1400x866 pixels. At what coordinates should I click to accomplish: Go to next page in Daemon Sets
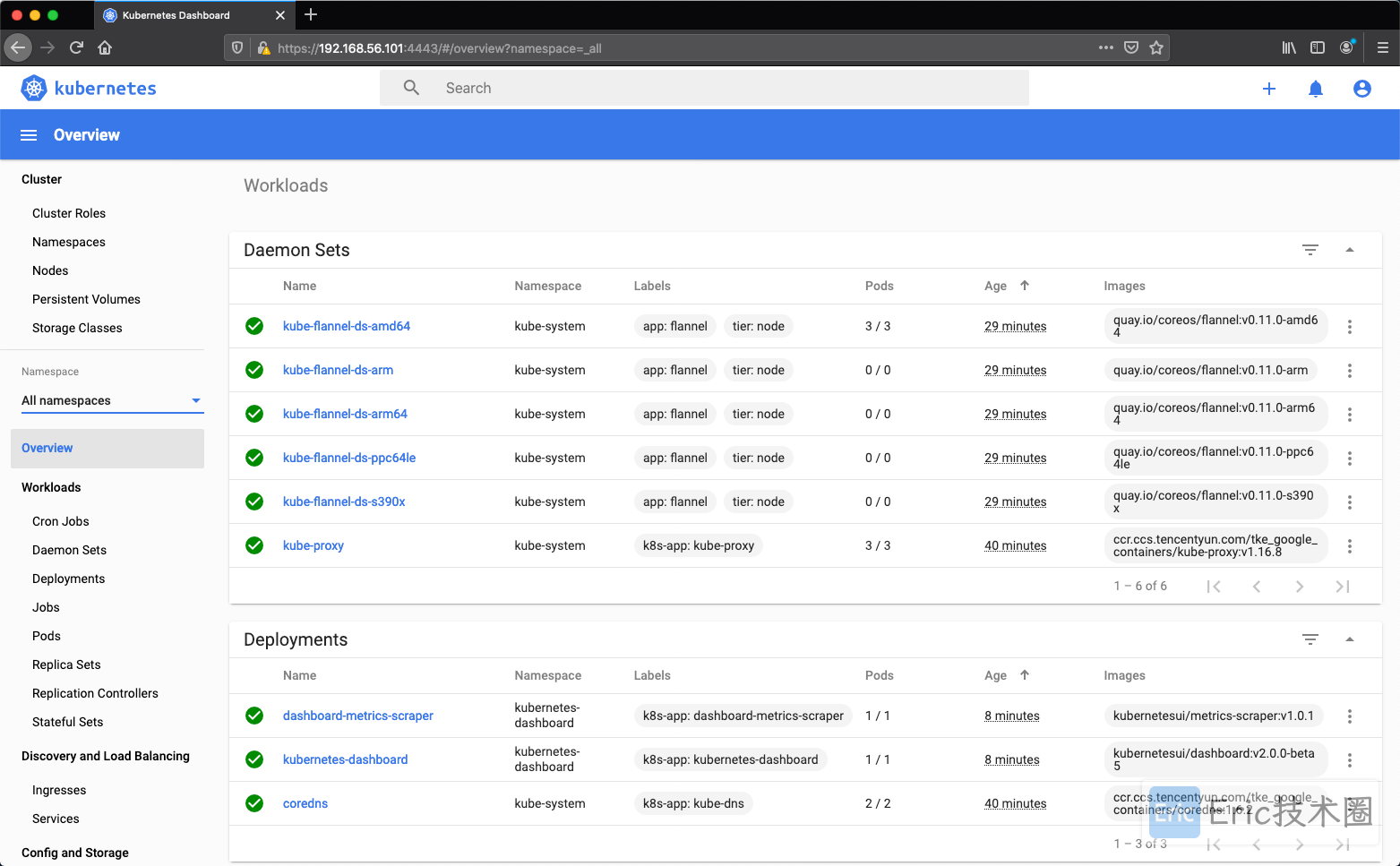(1300, 587)
